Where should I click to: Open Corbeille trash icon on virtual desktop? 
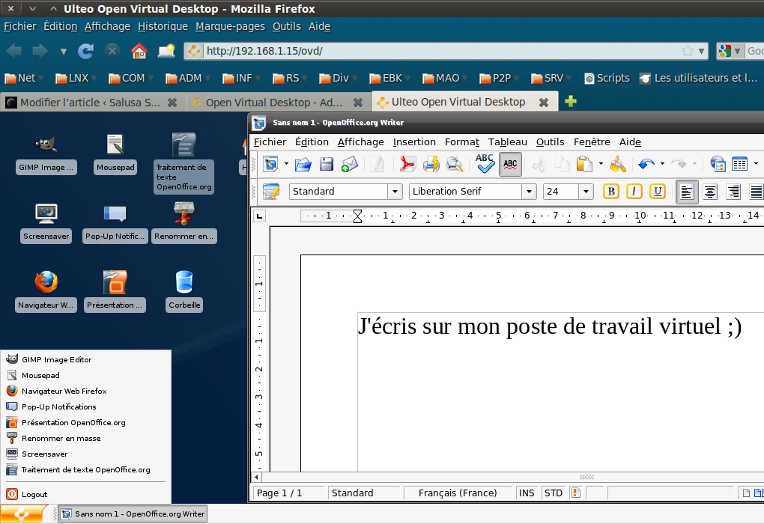point(184,291)
